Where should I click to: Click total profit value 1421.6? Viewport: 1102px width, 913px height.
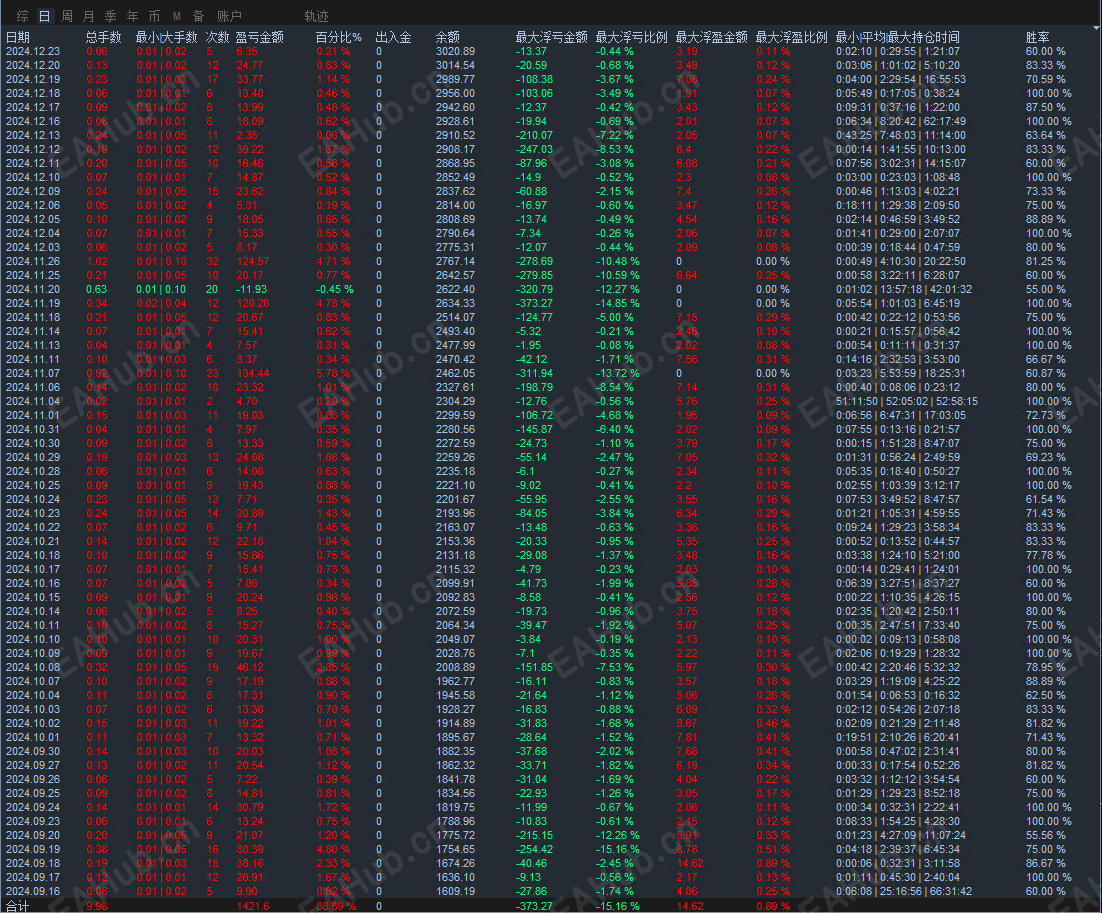253,906
